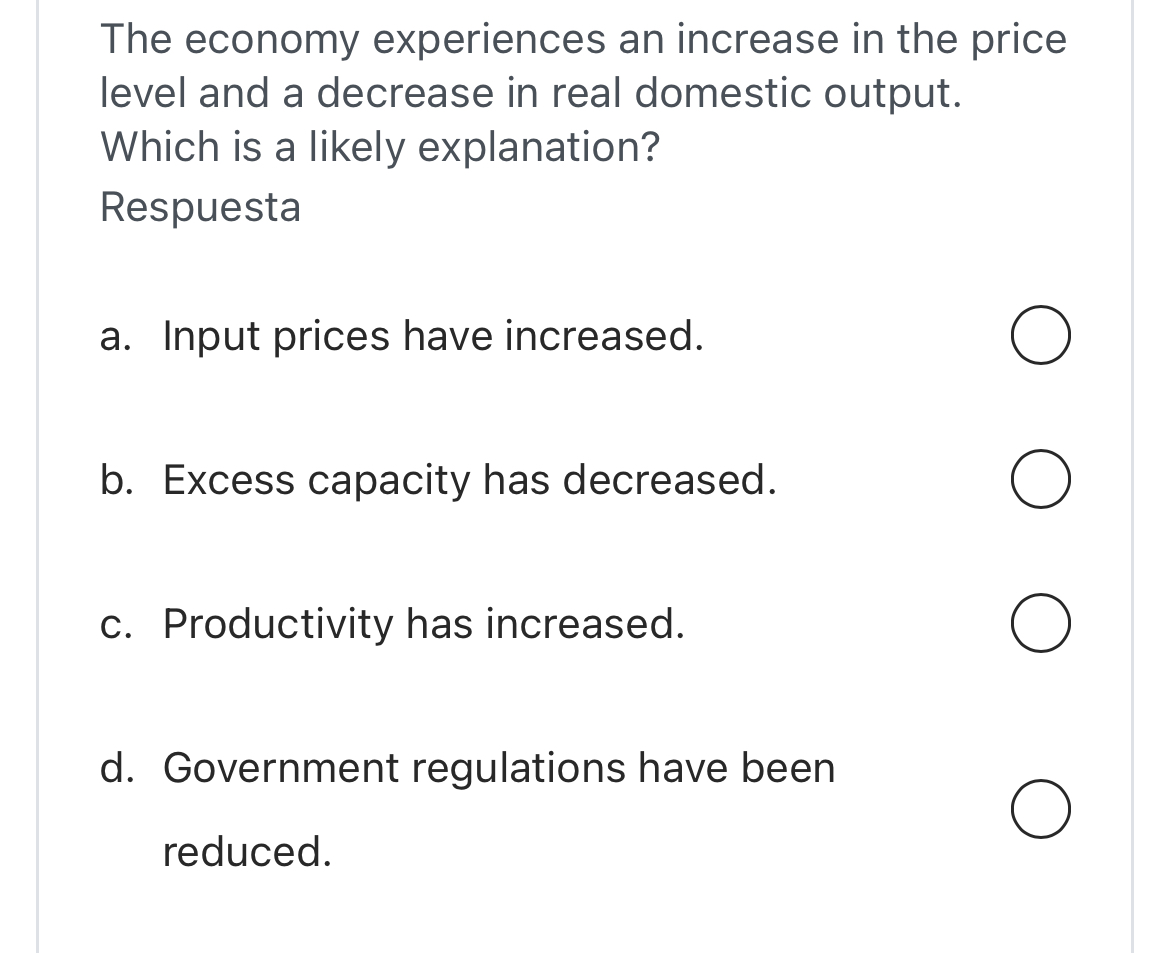Select the radio button for option c
The width and height of the screenshot is (1170, 953).
point(1040,623)
